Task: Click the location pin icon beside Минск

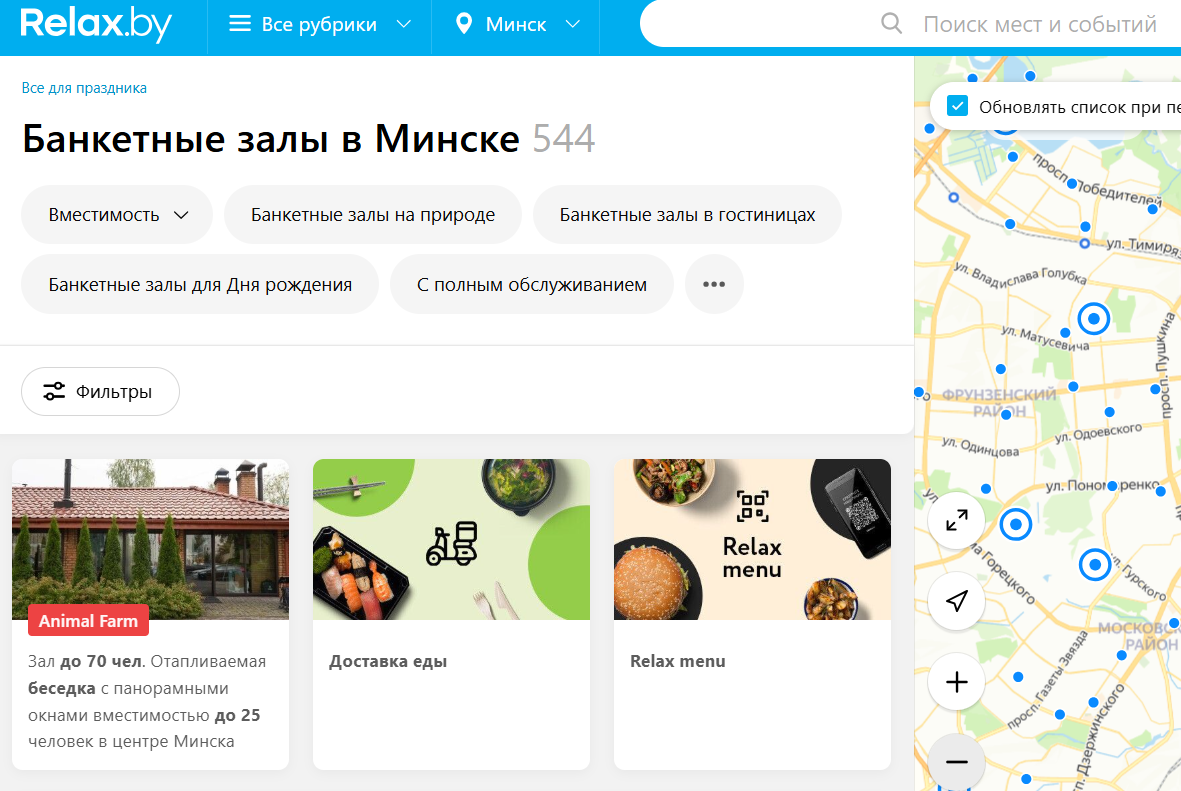Action: (x=464, y=24)
